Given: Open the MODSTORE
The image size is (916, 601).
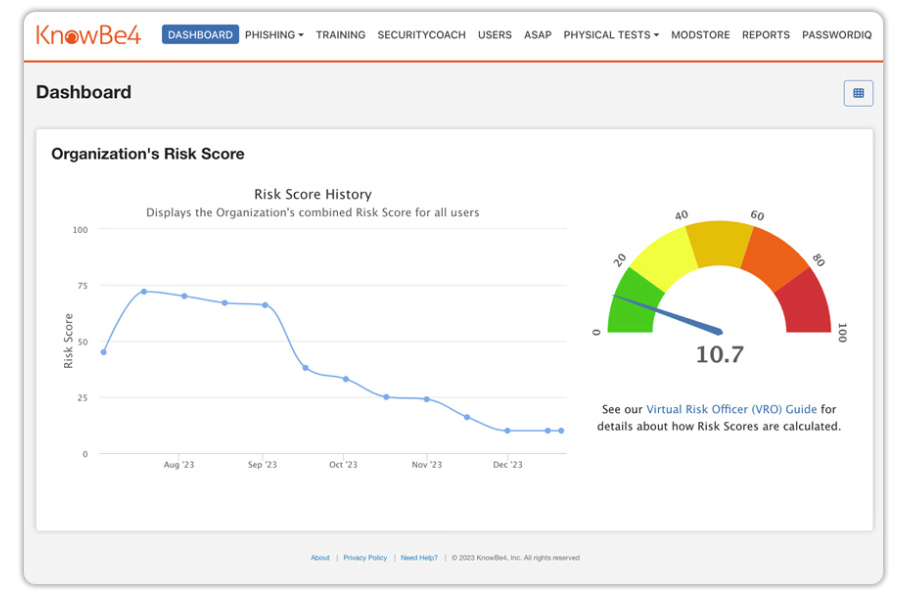Looking at the screenshot, I should [x=700, y=34].
